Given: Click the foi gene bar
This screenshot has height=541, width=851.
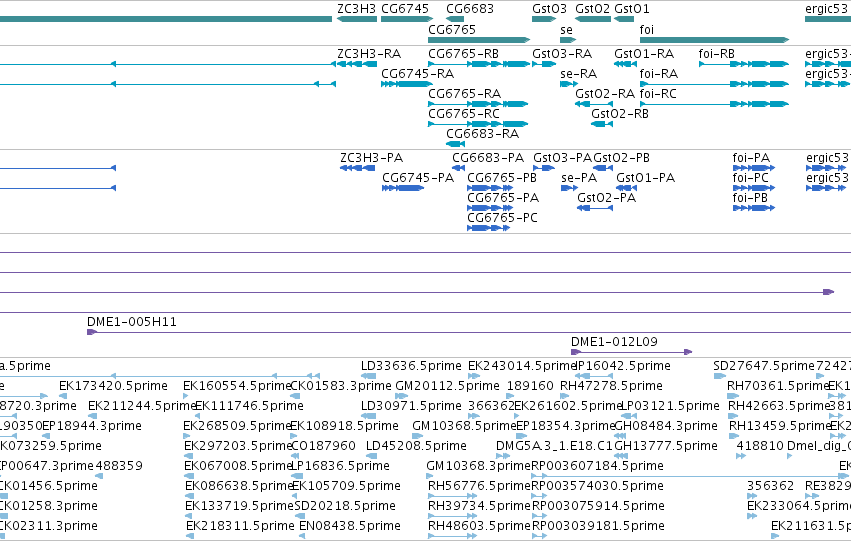Looking at the screenshot, I should pos(714,40).
